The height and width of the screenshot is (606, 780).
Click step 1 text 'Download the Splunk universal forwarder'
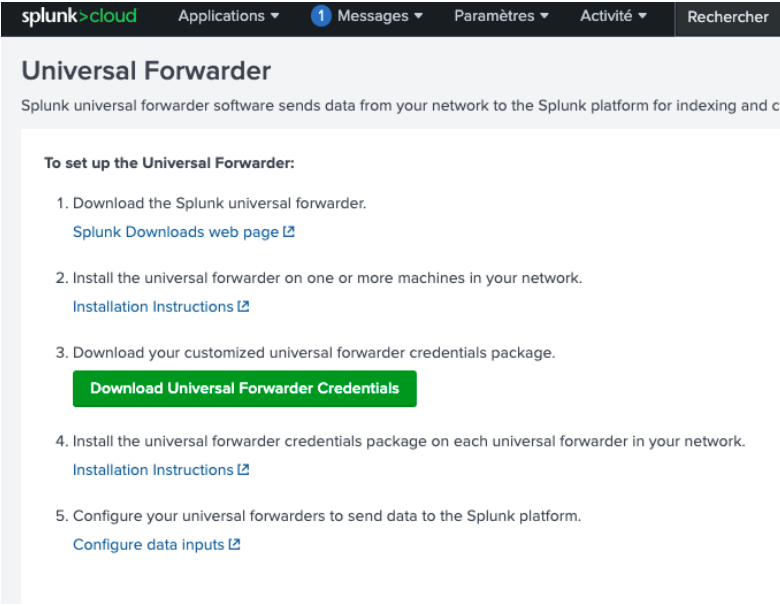click(x=220, y=203)
